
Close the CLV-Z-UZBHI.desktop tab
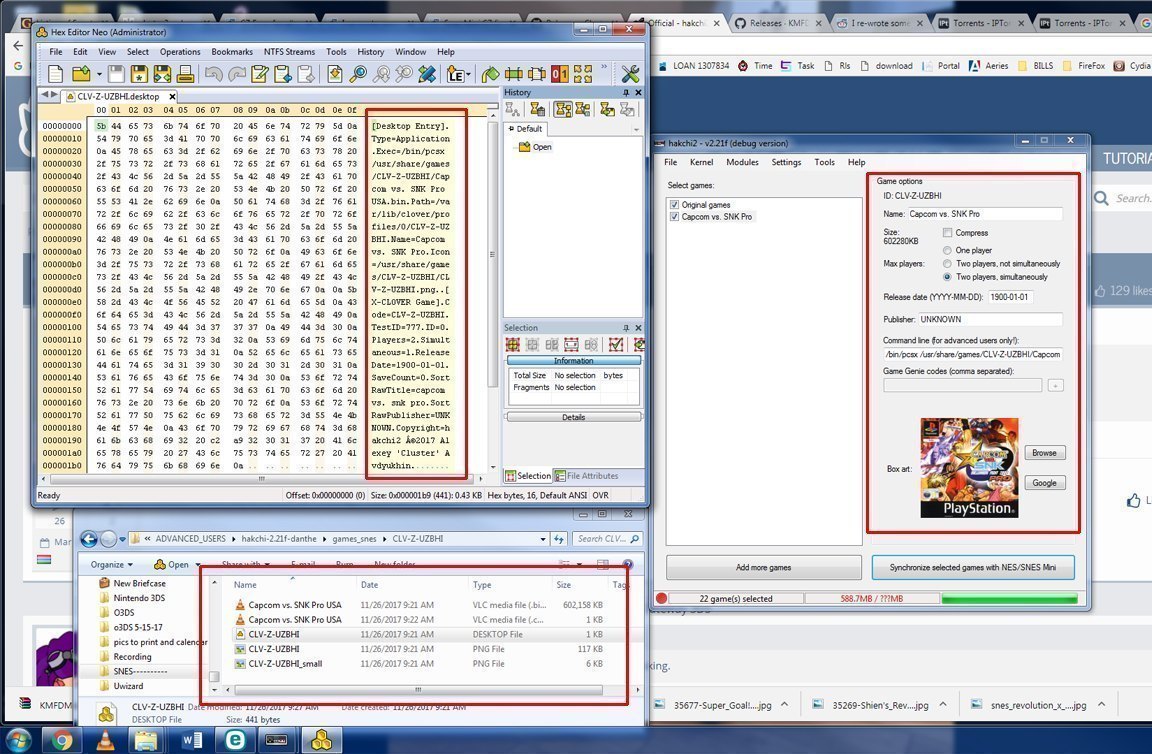[x=172, y=96]
